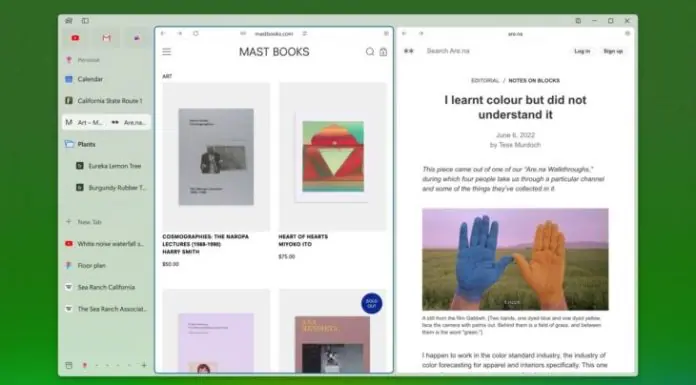This screenshot has width=696, height=385.
Task: Open the Burgundy Rubber Tree tab
Action: tap(111, 188)
